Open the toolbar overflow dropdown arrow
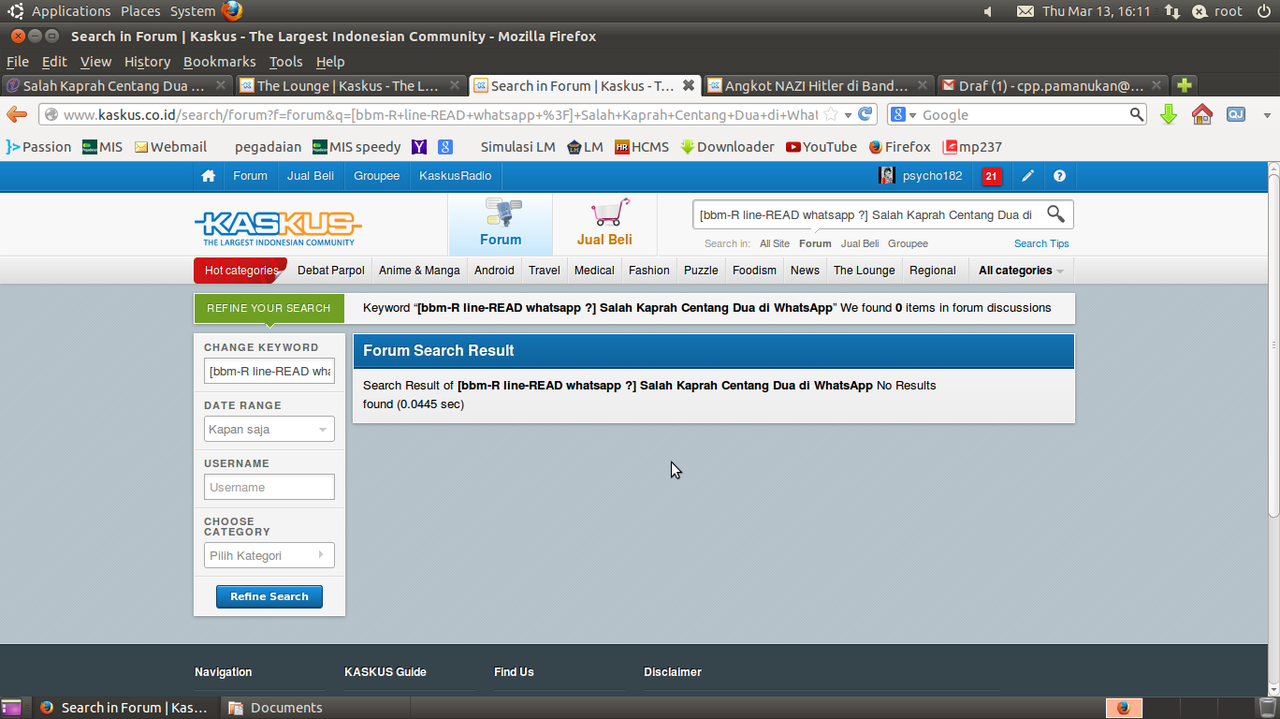The image size is (1280, 719). point(1267,115)
